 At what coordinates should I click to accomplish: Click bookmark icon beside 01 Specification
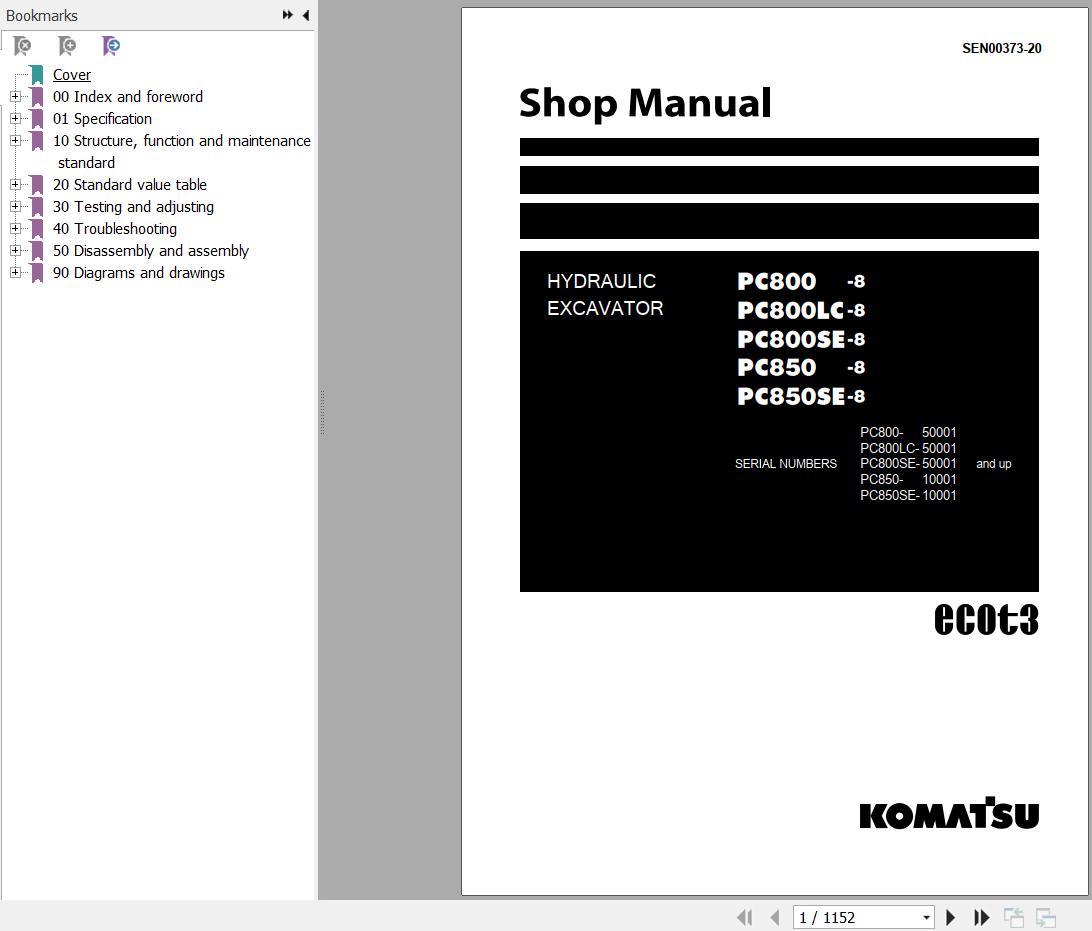[x=37, y=118]
